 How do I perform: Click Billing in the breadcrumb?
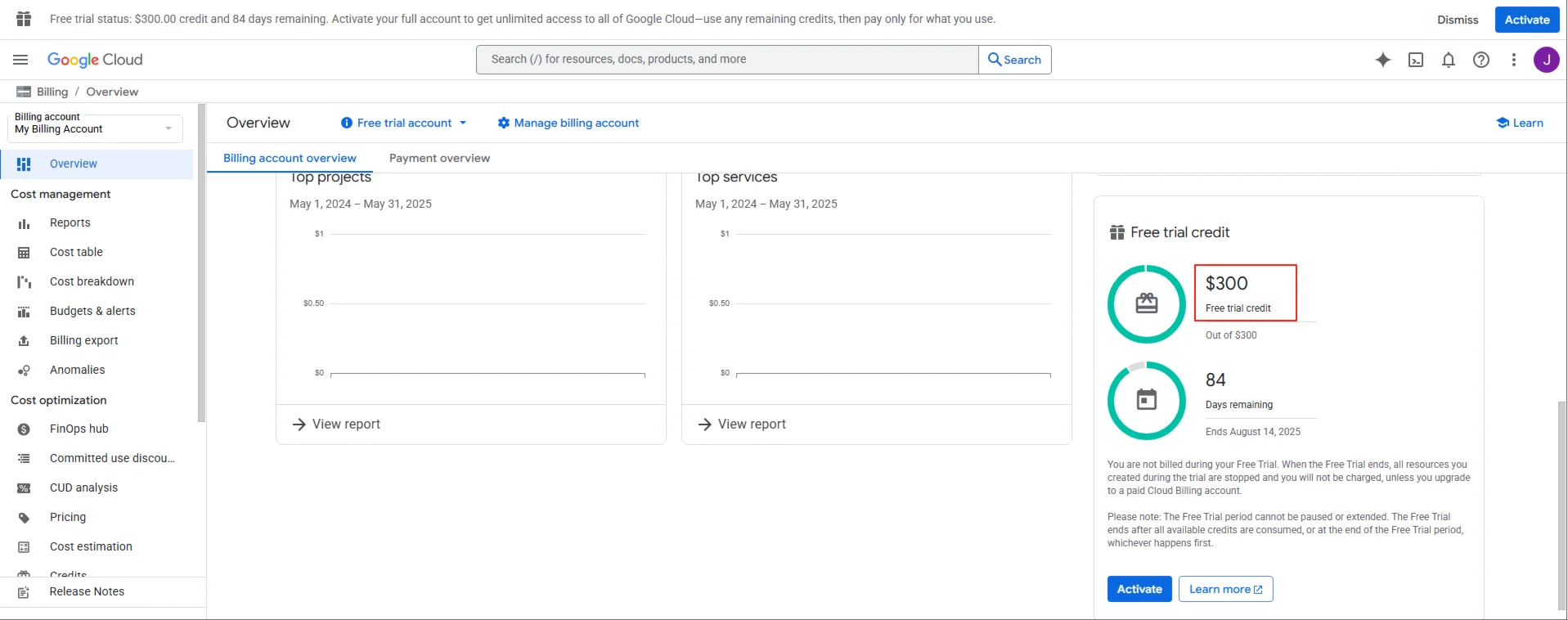pyautogui.click(x=52, y=92)
